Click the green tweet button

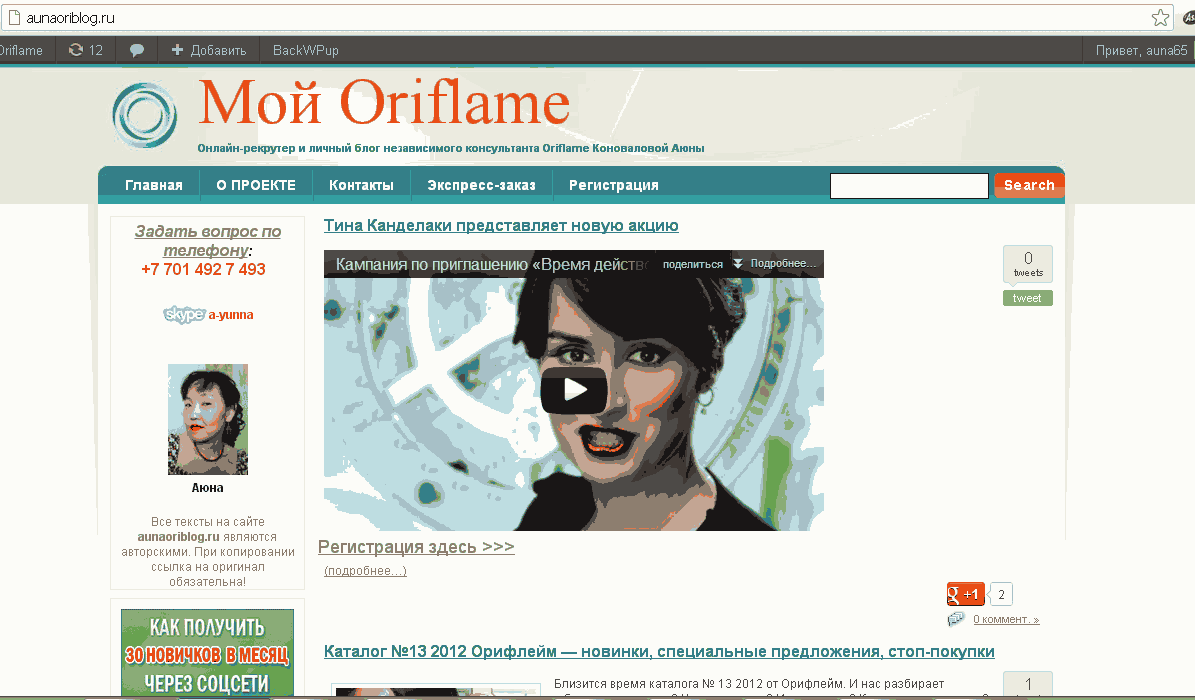point(1027,298)
